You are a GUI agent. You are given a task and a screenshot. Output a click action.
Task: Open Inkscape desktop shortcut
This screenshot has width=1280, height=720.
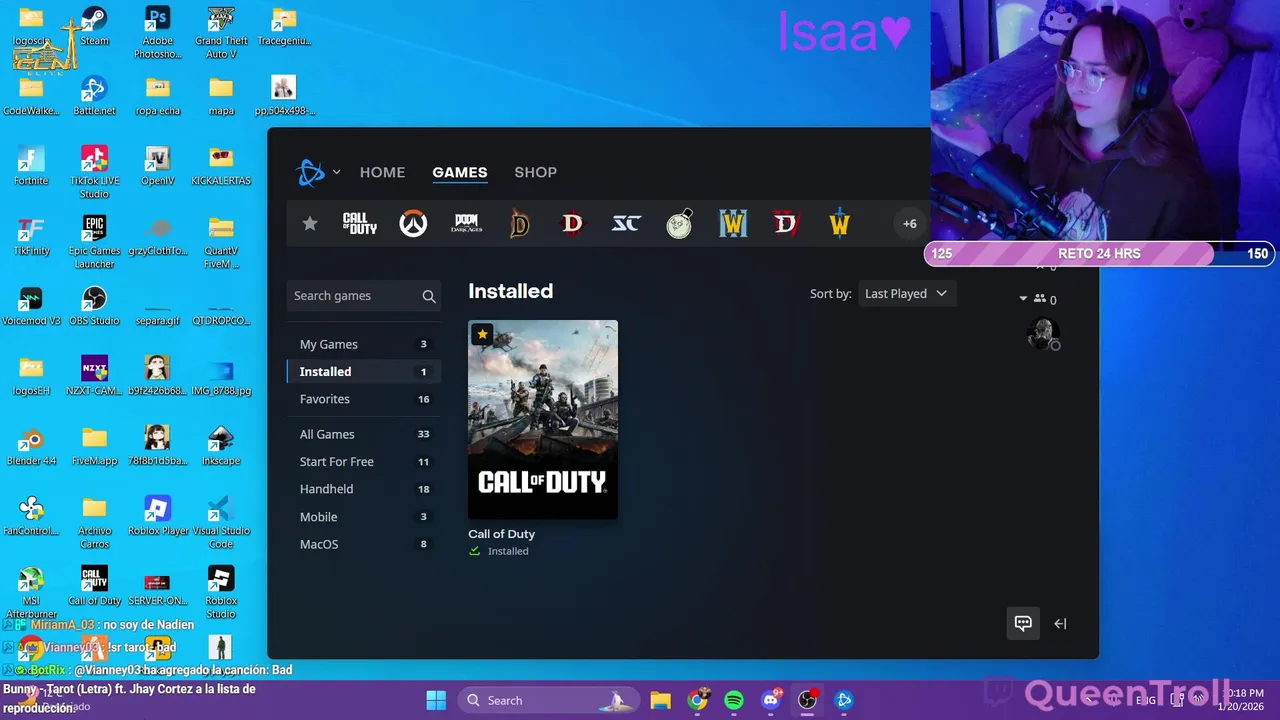click(221, 446)
